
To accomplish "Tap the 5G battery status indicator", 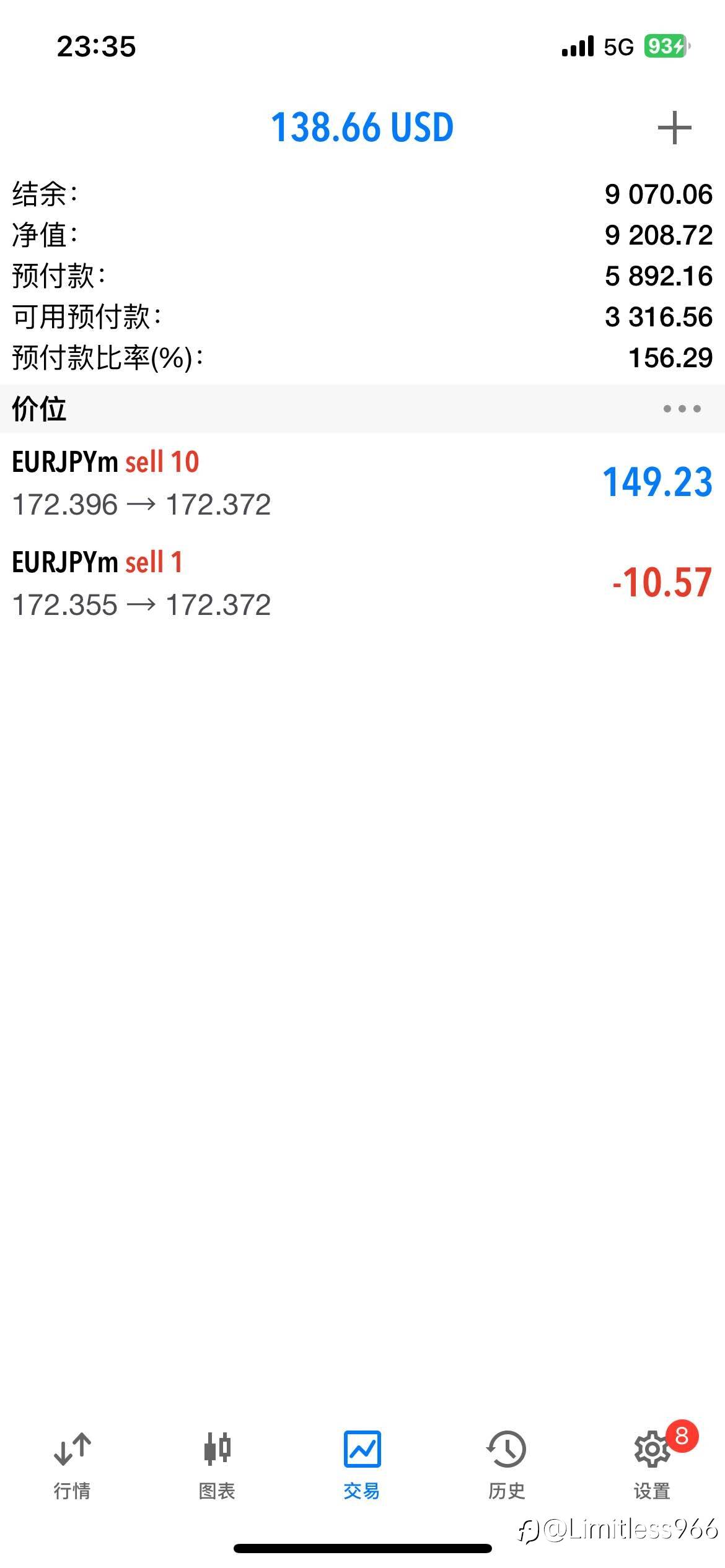I will click(x=666, y=46).
